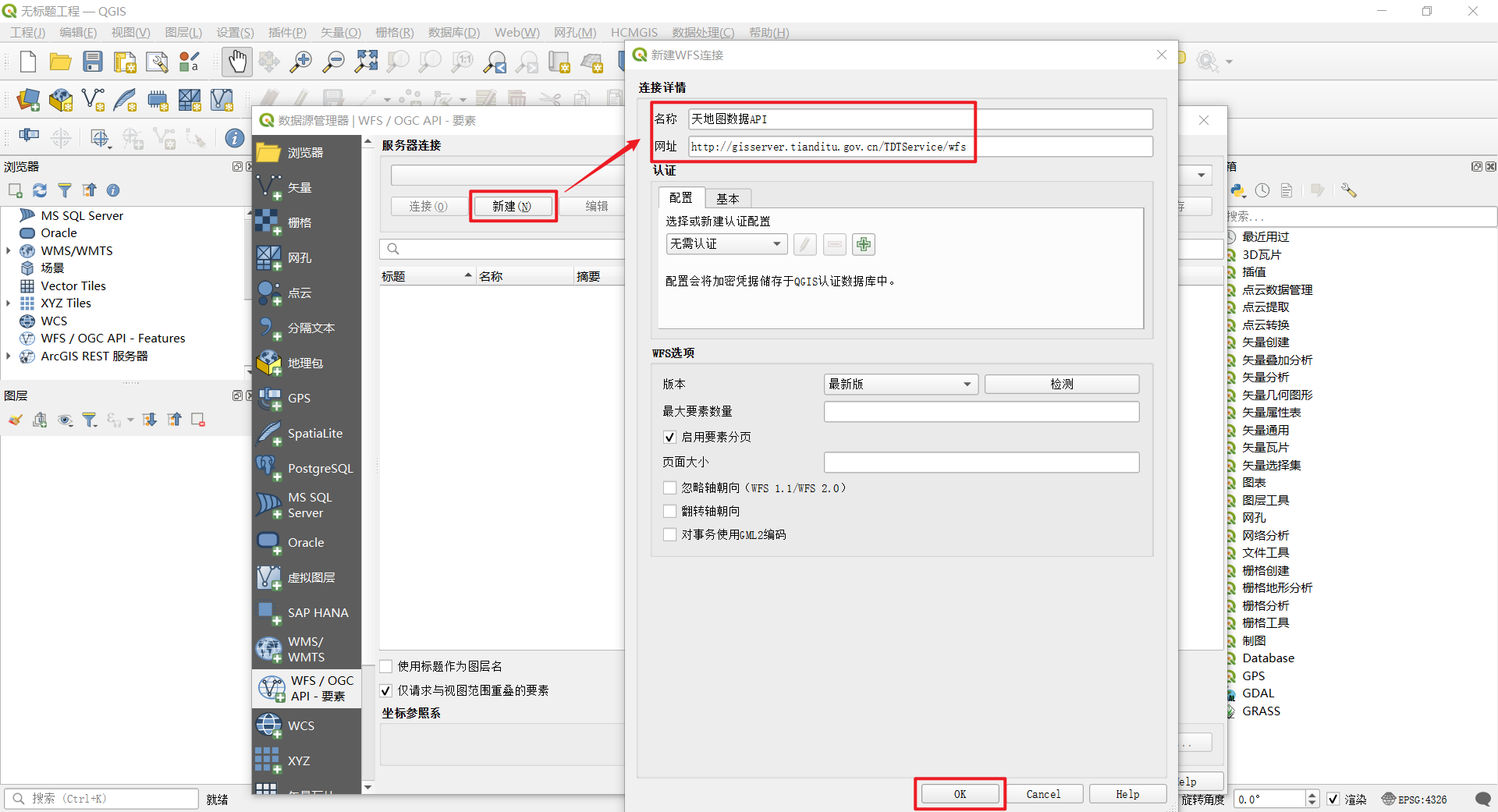
Task: Open the Project menu
Action: pos(28,33)
